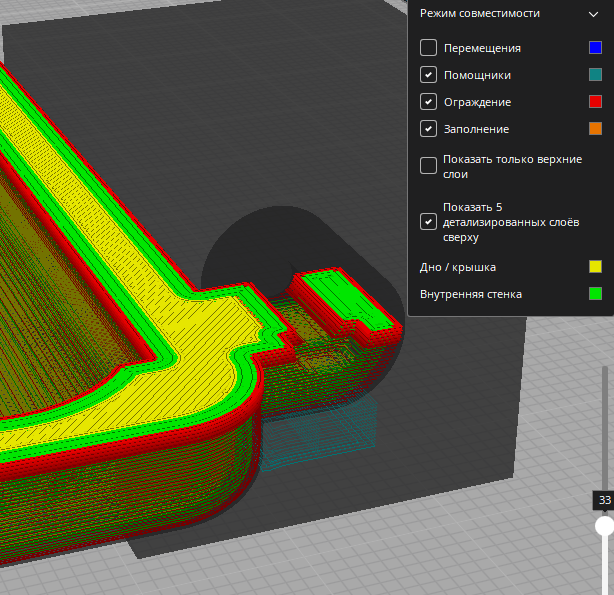The height and width of the screenshot is (595, 614).
Task: Click the green Внутренняя стенка swatch
Action: pos(595,294)
